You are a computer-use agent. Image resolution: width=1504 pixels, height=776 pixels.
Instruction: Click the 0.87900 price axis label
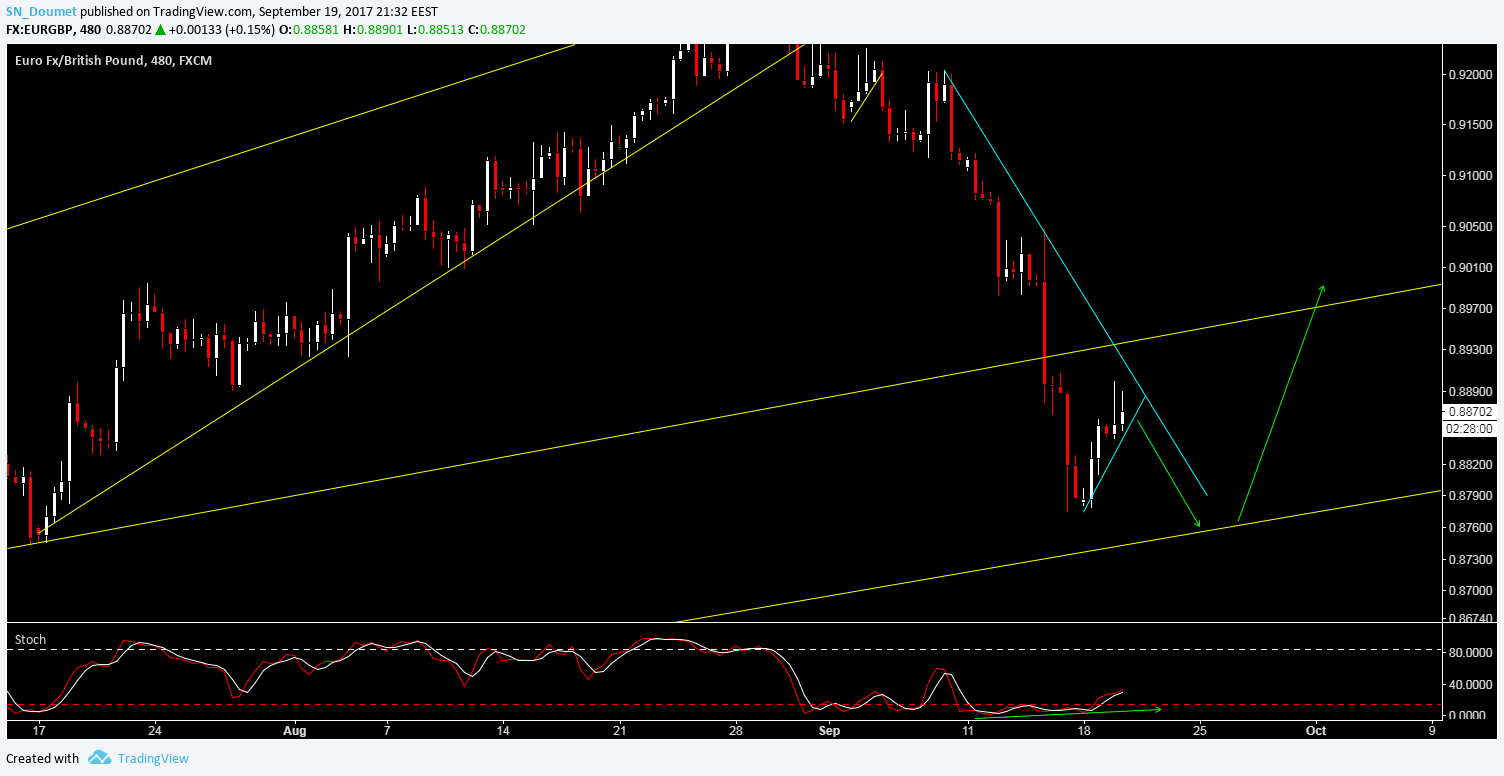click(x=1471, y=496)
